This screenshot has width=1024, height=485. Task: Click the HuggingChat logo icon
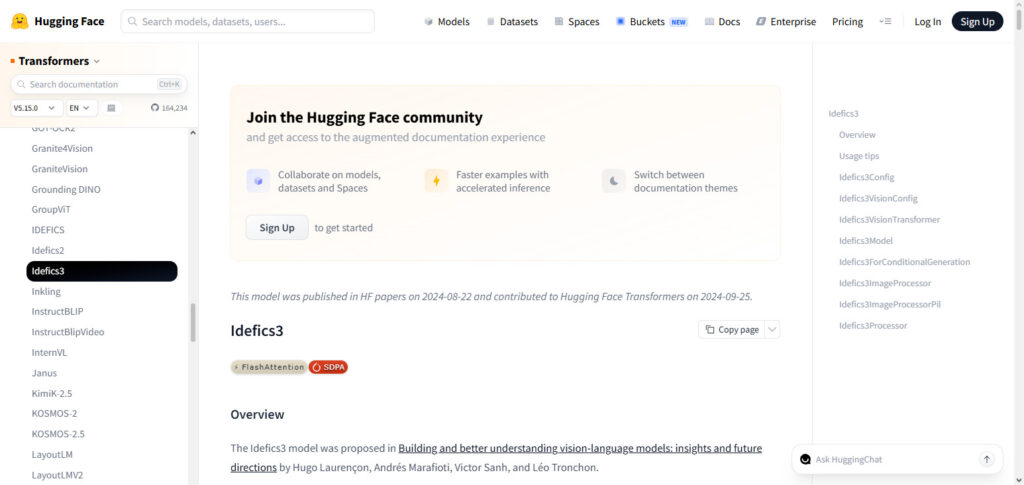pyautogui.click(x=805, y=460)
